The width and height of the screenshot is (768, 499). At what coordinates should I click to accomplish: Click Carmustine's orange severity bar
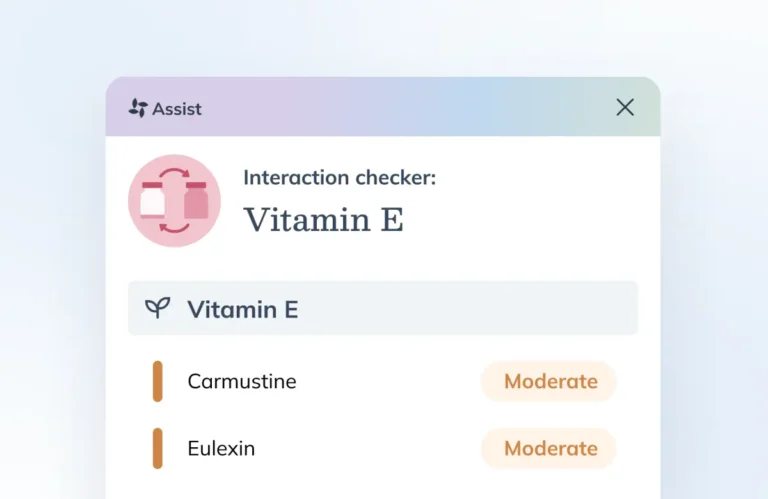157,381
